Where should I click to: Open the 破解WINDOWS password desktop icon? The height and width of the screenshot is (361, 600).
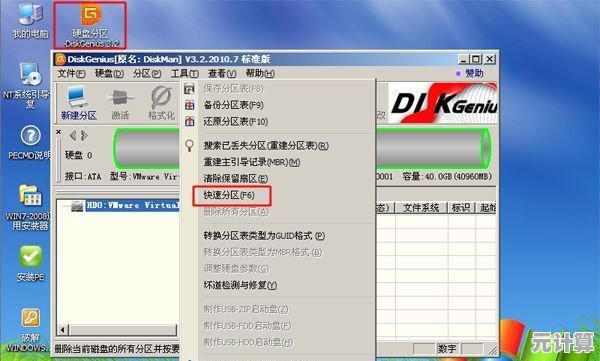coord(29,330)
